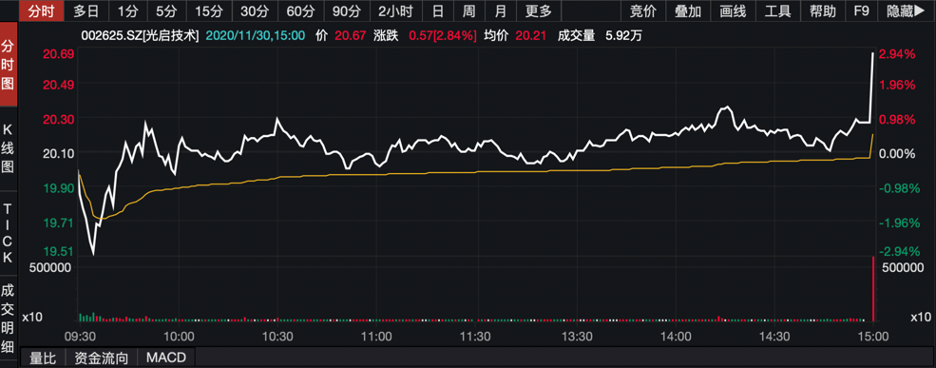Open the 成交明细 sidebar tab
This screenshot has height=368, width=936.
click(8, 317)
